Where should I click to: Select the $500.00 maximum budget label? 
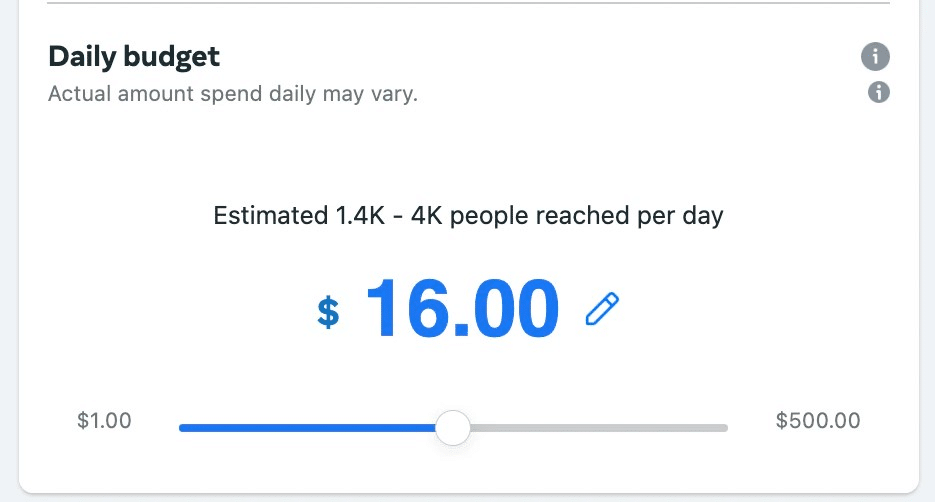tap(818, 420)
